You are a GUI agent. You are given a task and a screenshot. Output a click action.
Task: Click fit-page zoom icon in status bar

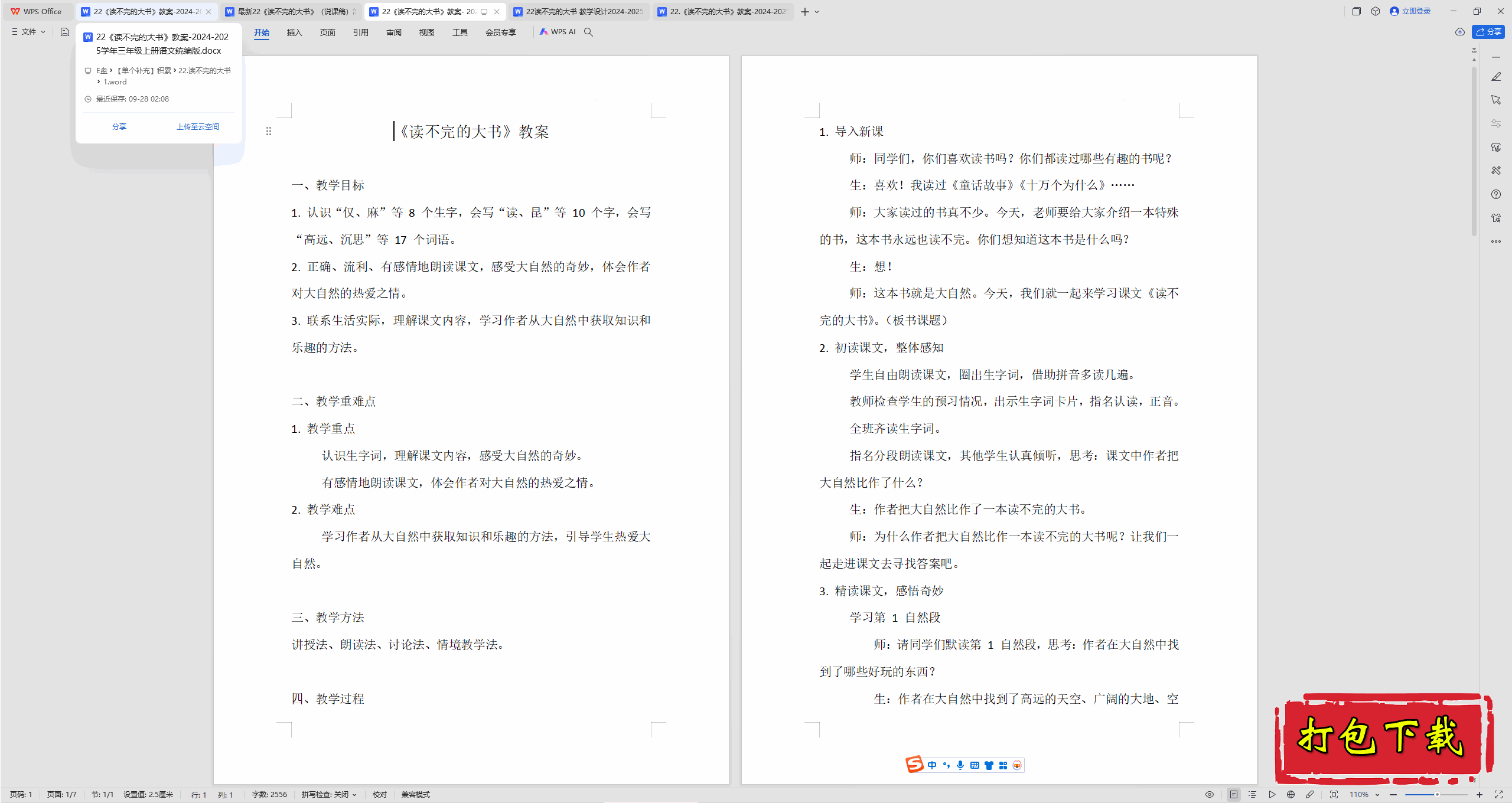(x=1334, y=795)
